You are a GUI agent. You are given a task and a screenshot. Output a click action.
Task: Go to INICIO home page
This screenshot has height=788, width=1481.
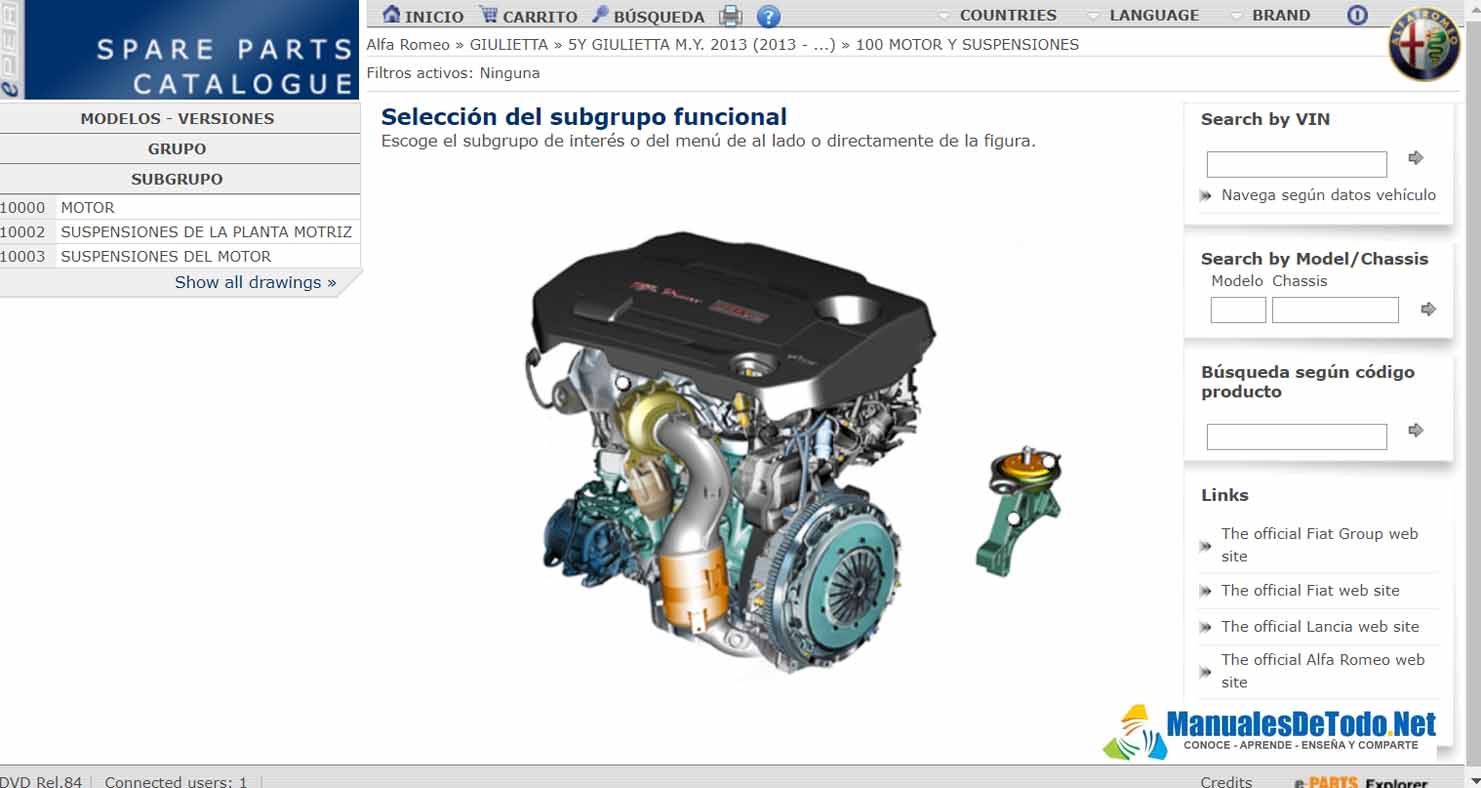[423, 16]
